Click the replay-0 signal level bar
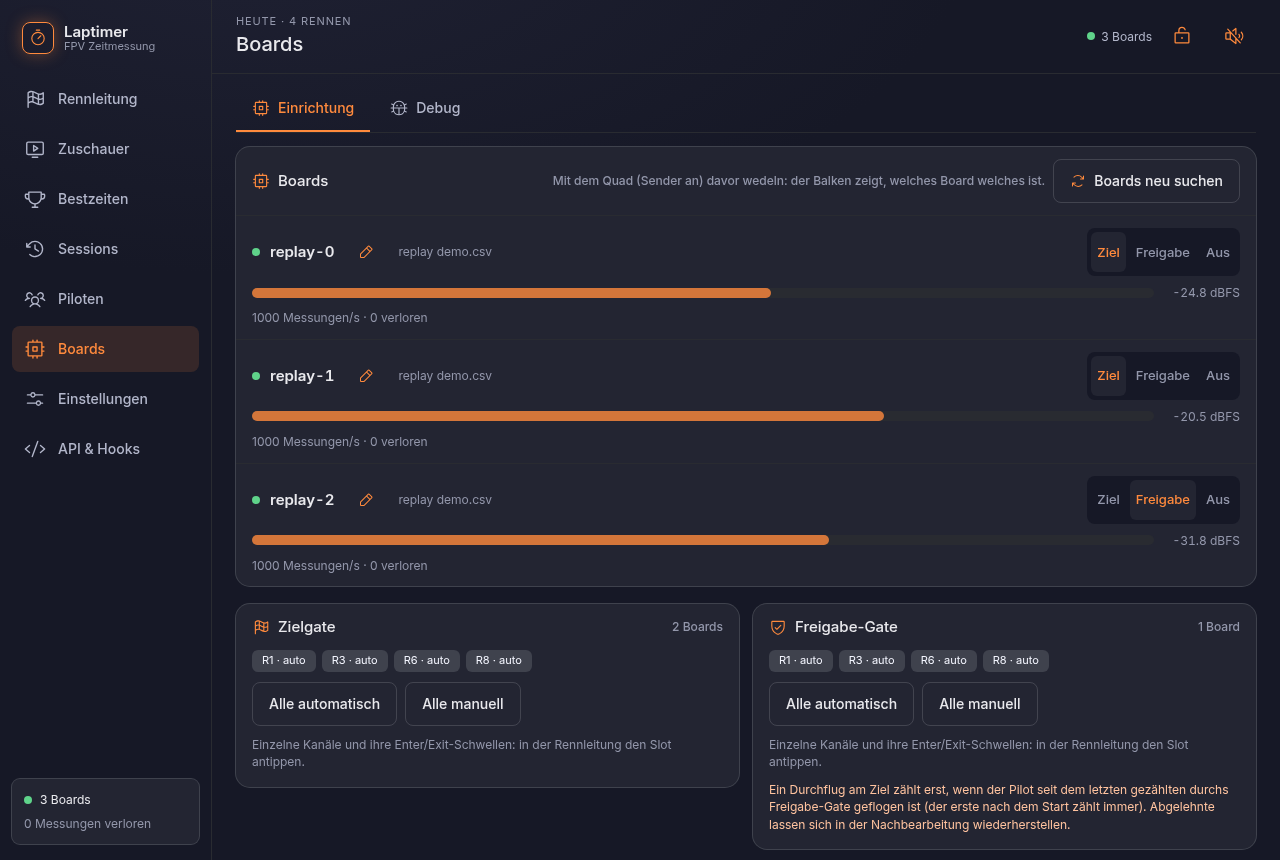Screen dimensions: 1280x860 702,293
